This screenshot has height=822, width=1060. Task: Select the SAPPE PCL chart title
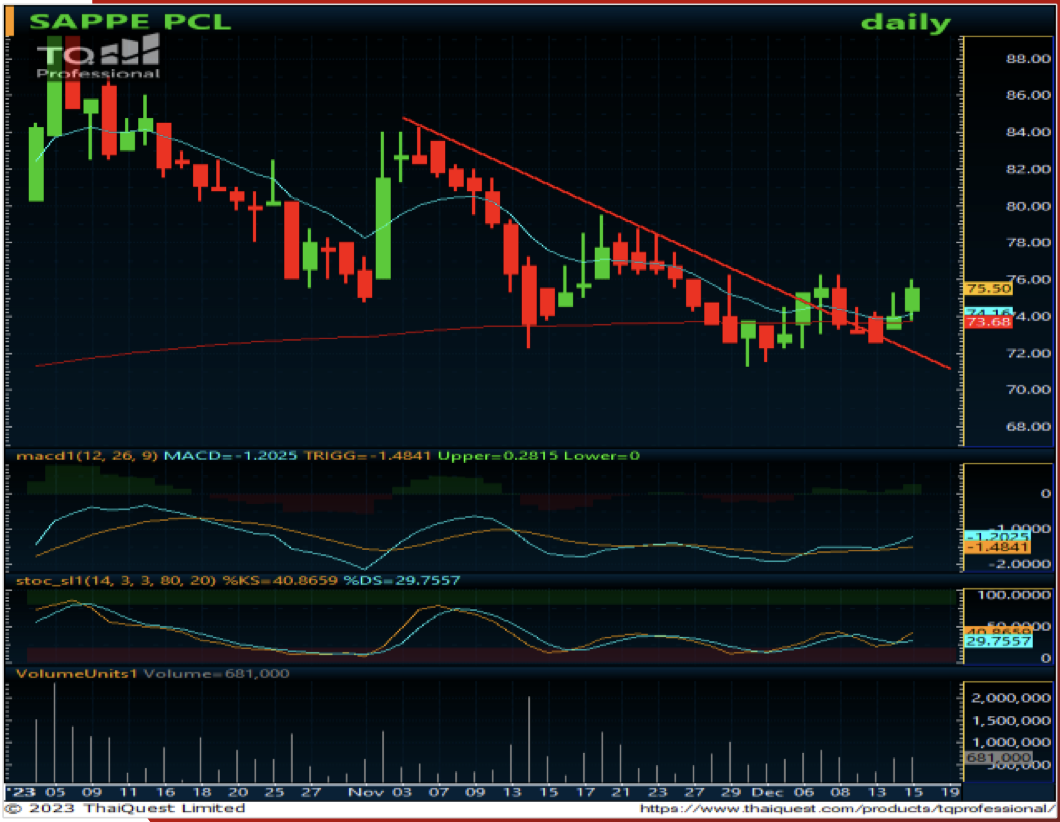tap(130, 22)
